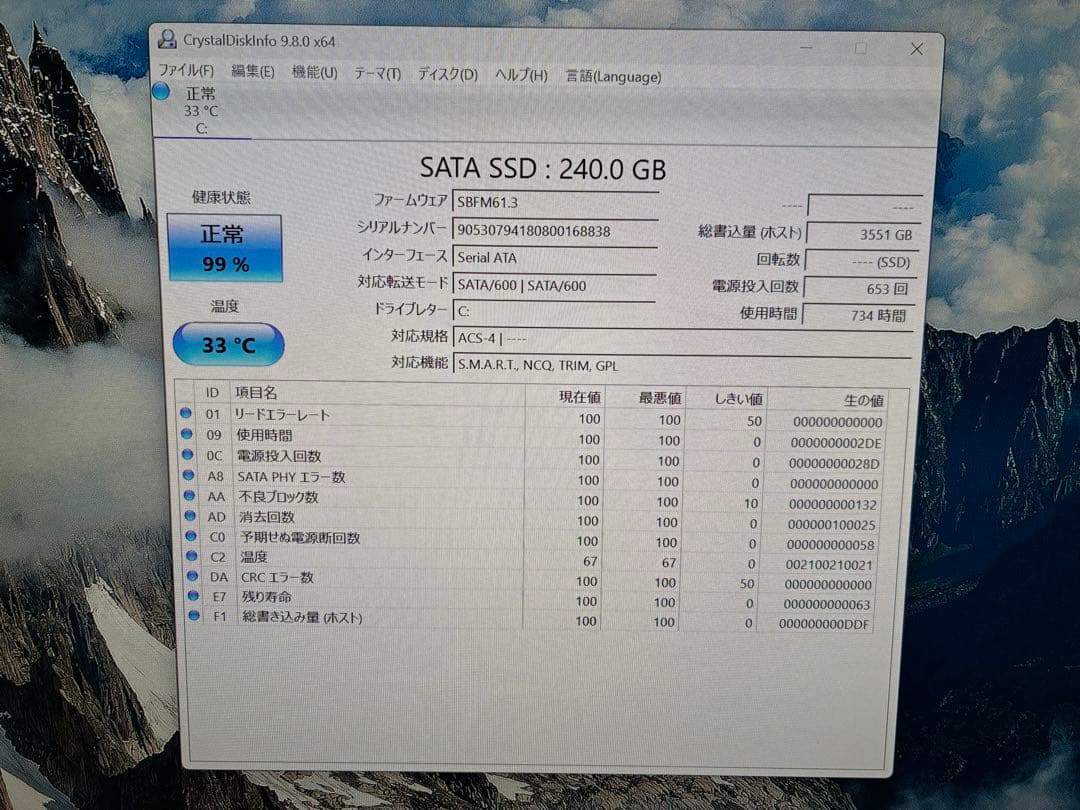This screenshot has width=1080, height=810.
Task: Select the リードエラーレート row name
Action: point(282,415)
